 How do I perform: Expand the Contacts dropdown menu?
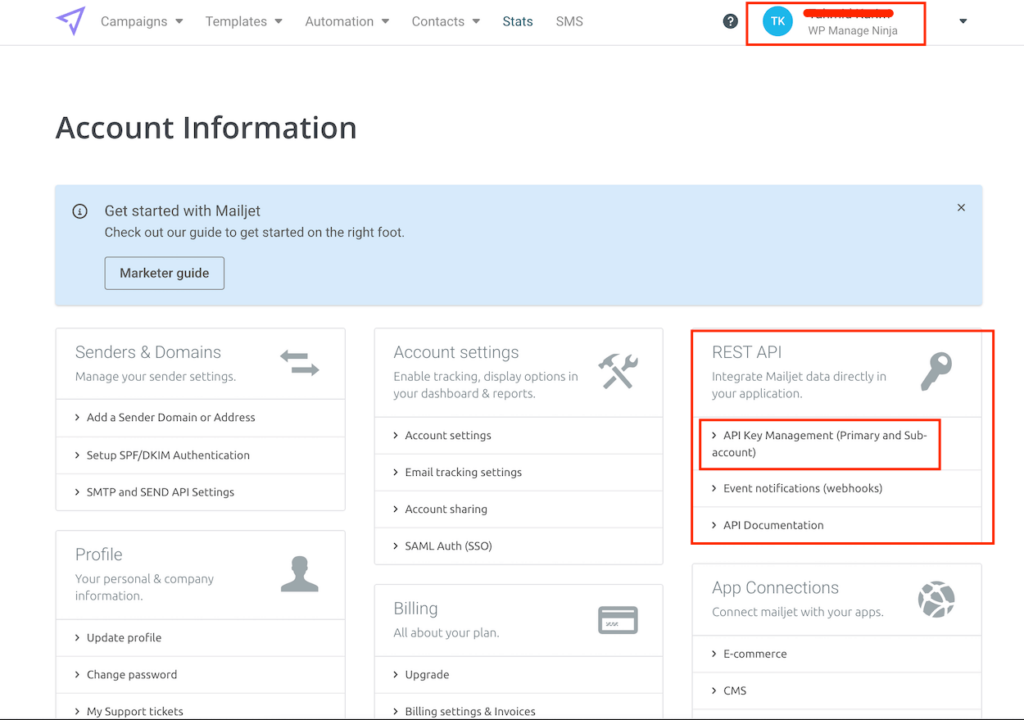click(x=445, y=22)
